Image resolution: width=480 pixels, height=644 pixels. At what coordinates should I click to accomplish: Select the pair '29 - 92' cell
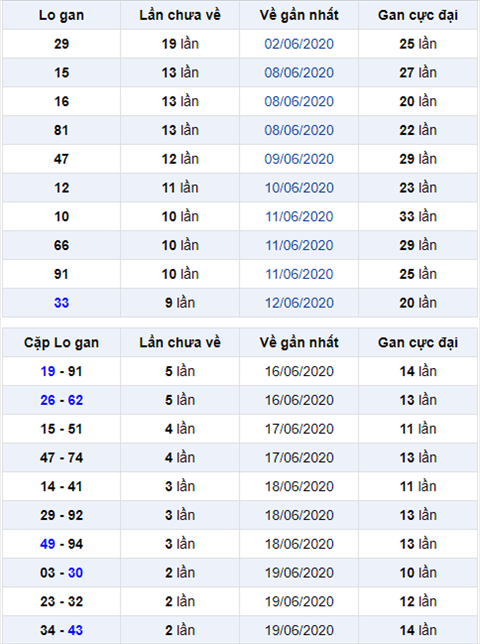pos(61,515)
